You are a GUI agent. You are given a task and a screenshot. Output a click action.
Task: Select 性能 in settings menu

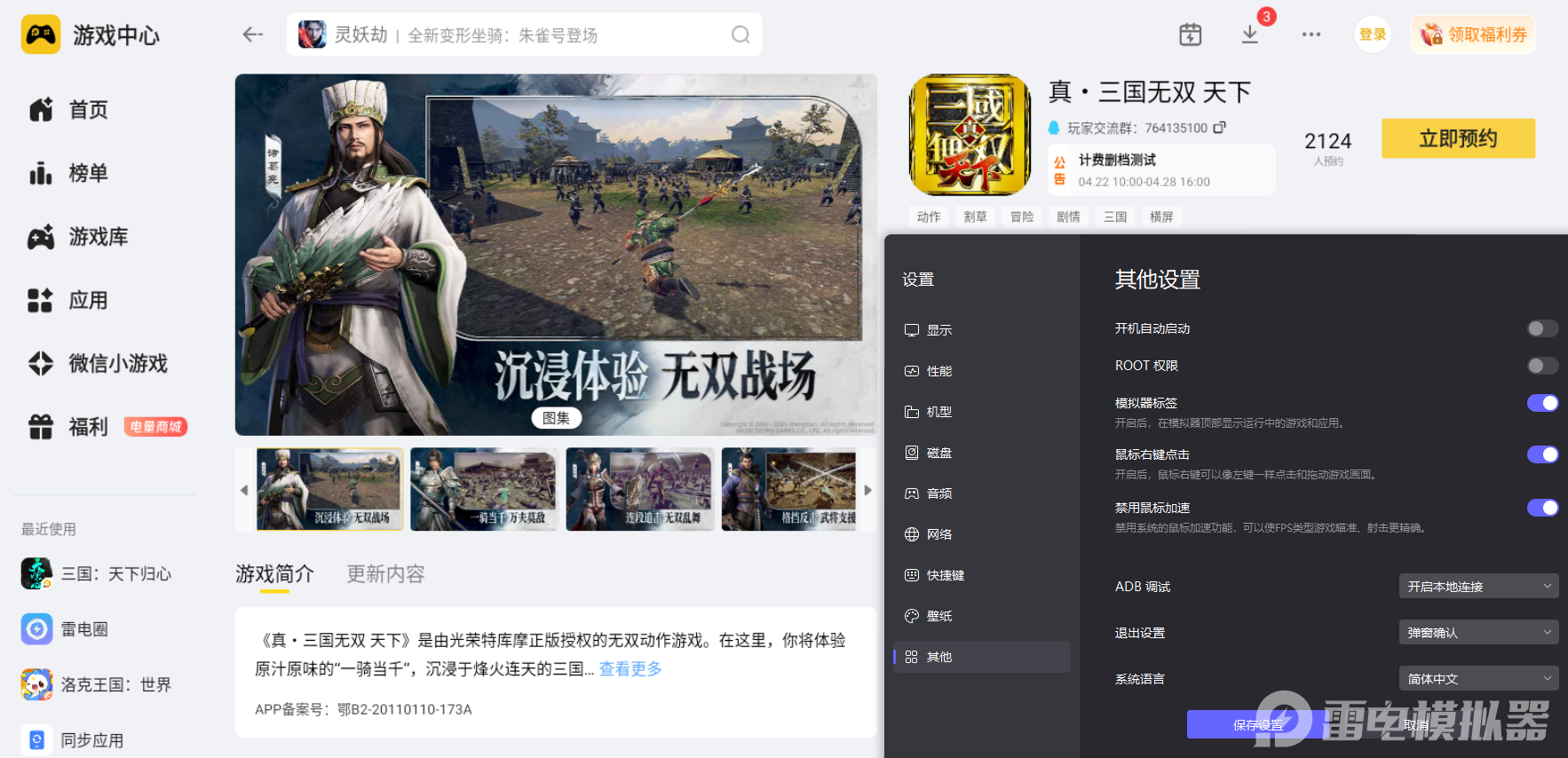(938, 371)
